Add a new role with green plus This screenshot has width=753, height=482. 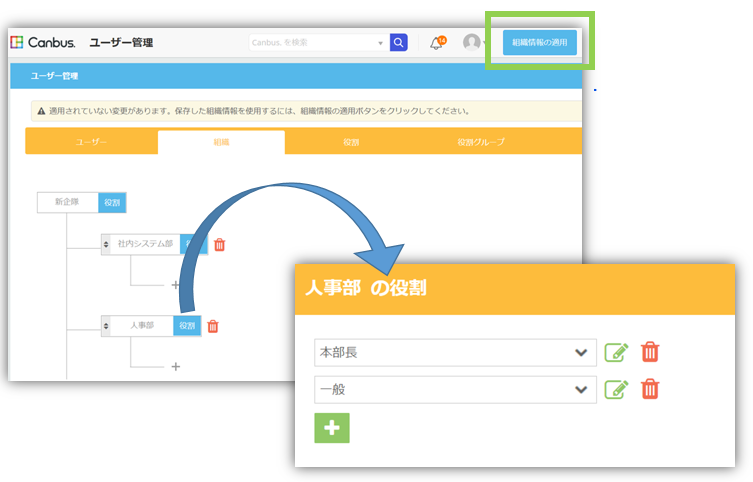click(x=332, y=428)
